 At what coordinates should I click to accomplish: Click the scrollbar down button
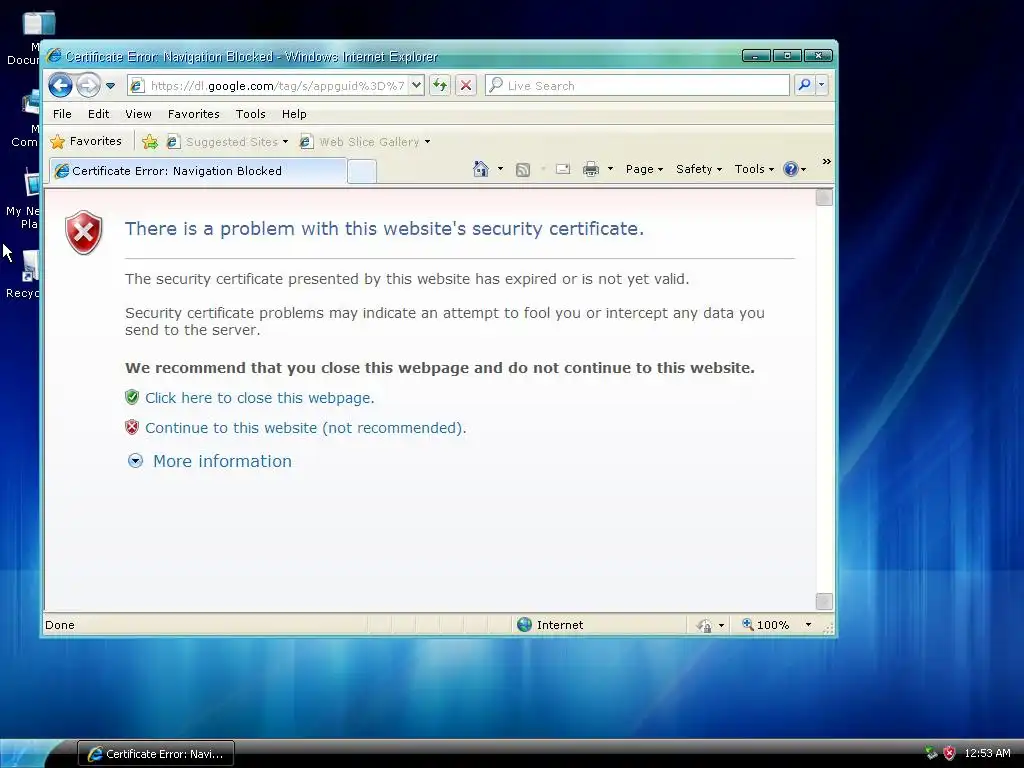824,601
